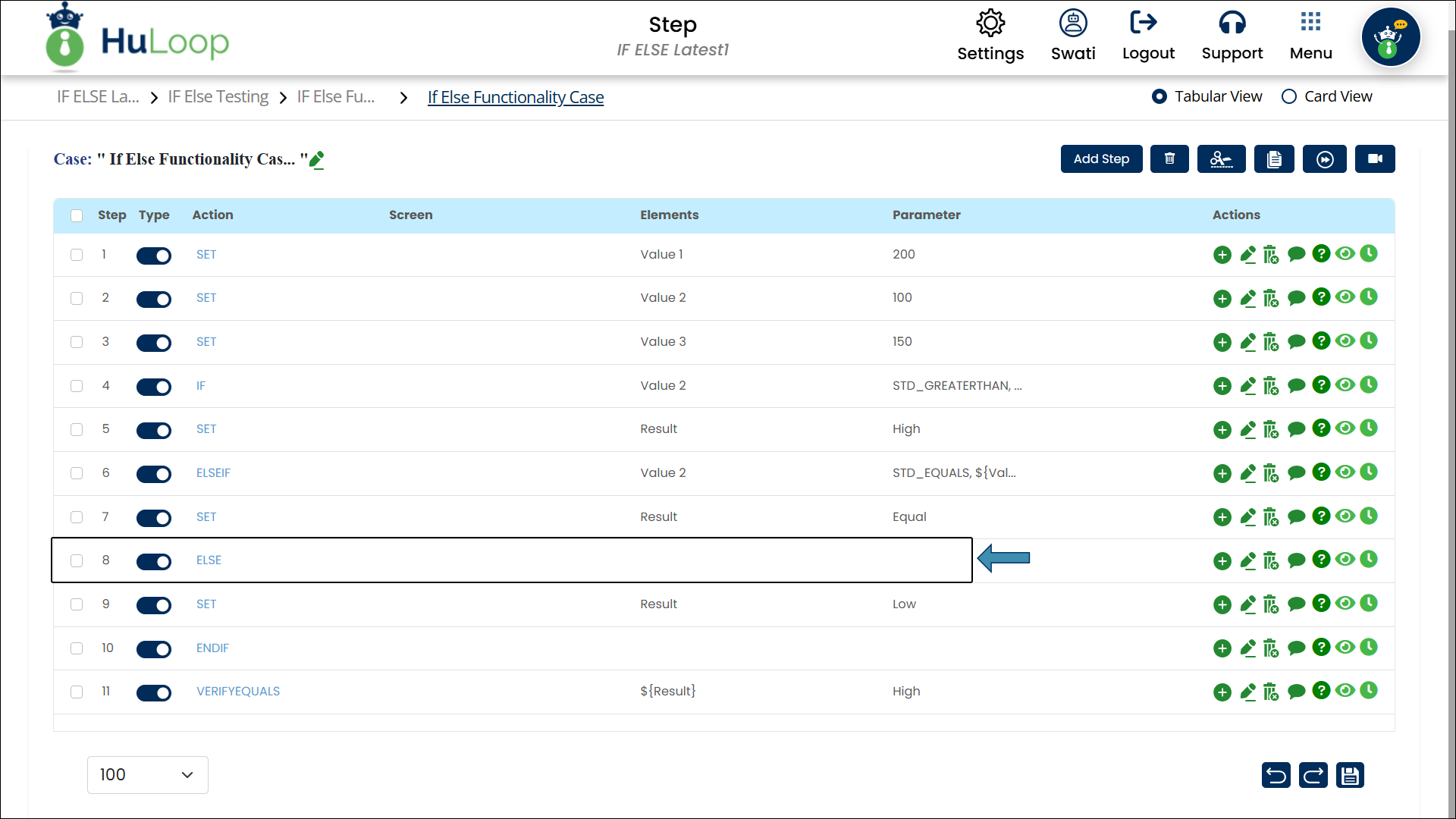Click clock icon on step 7 row
Viewport: 1456px width, 819px height.
(1369, 516)
